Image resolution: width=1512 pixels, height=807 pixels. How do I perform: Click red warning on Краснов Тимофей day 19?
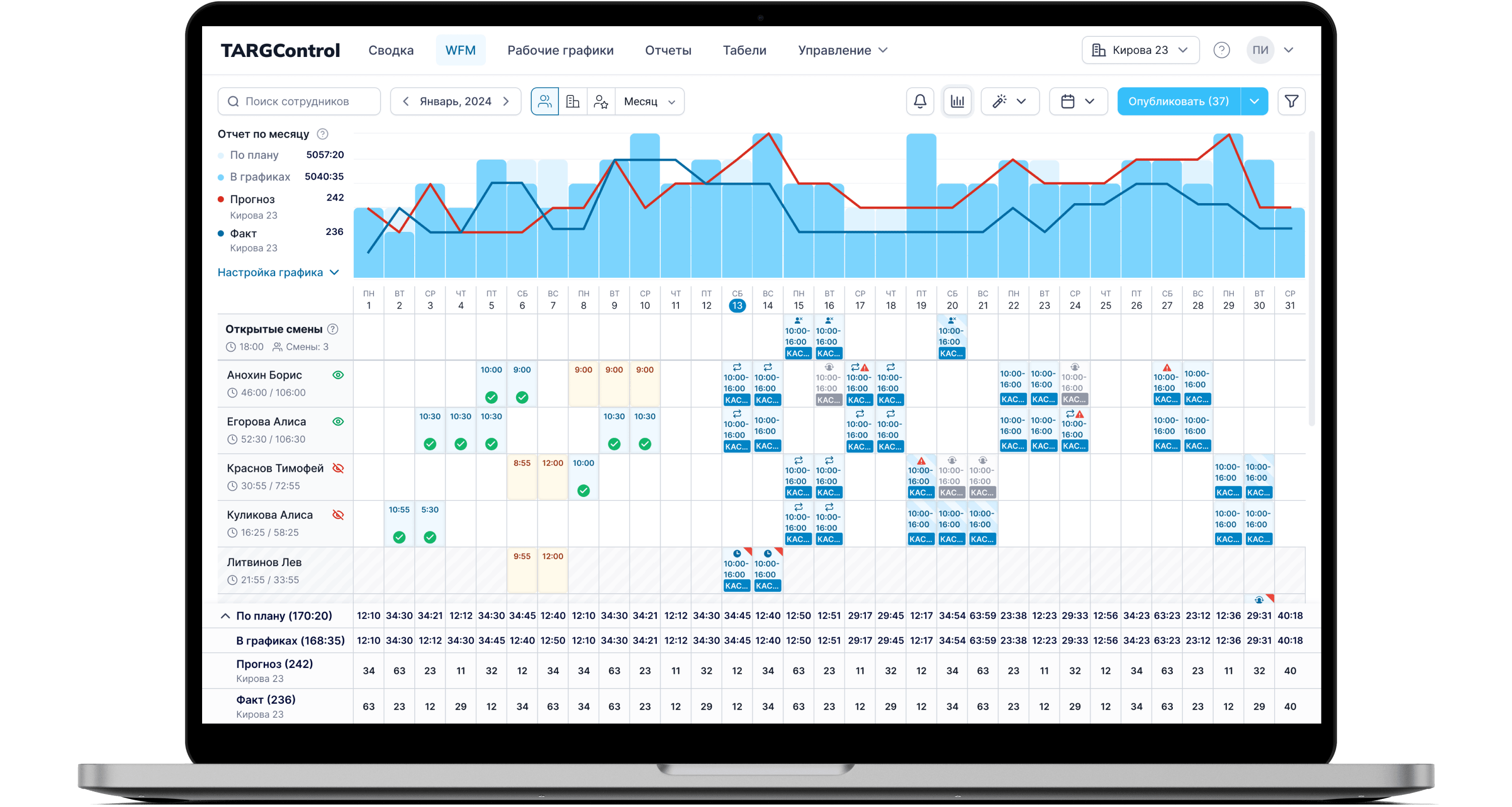coord(921,461)
